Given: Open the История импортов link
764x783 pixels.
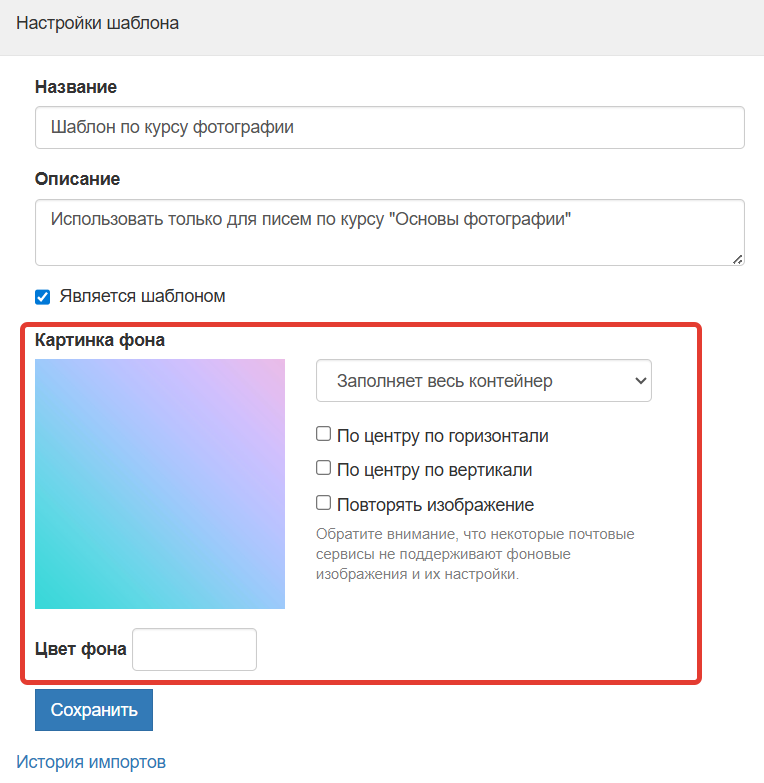Looking at the screenshot, I should pos(91,762).
